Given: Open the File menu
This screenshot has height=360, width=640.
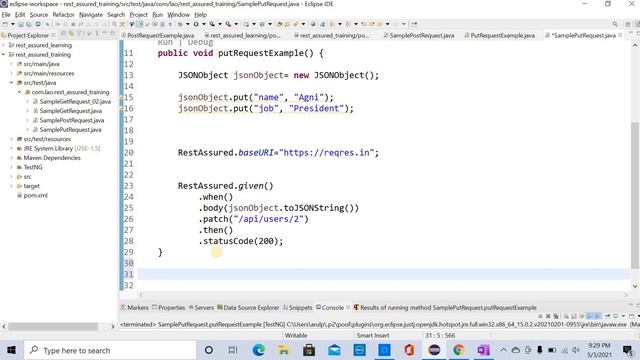Looking at the screenshot, I should pos(6,15).
